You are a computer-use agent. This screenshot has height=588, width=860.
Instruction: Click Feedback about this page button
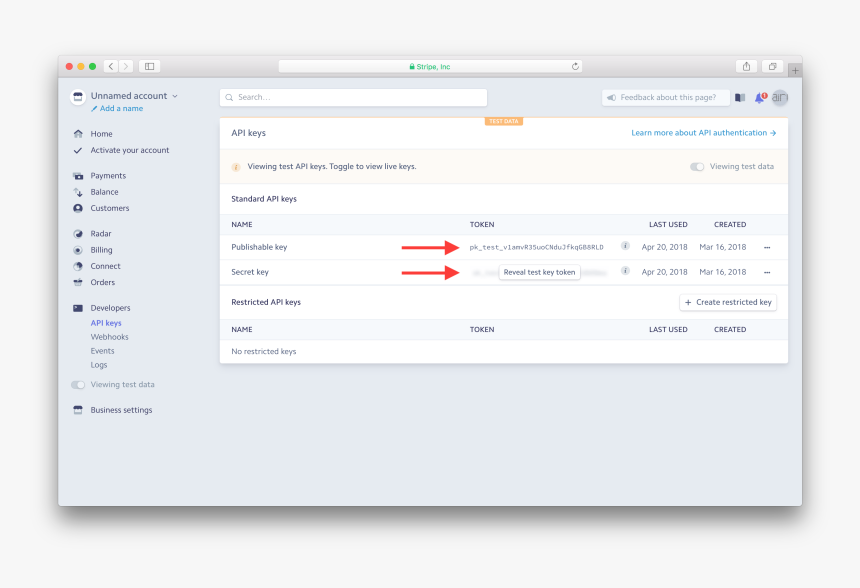[665, 98]
